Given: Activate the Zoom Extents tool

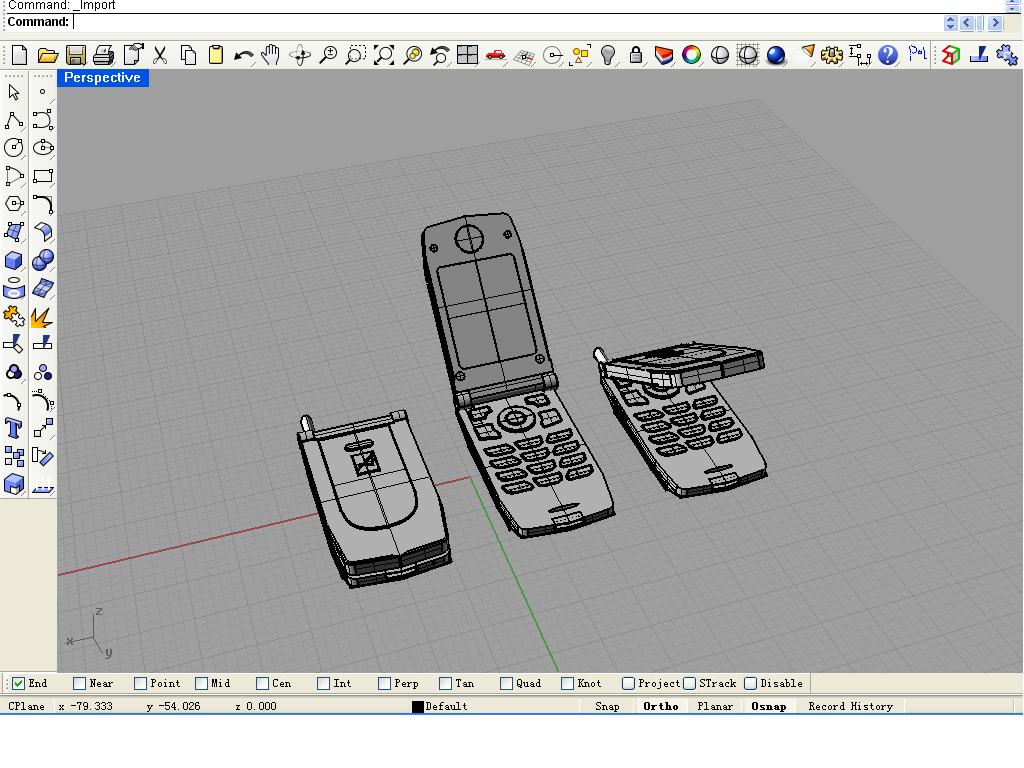Looking at the screenshot, I should coord(384,56).
